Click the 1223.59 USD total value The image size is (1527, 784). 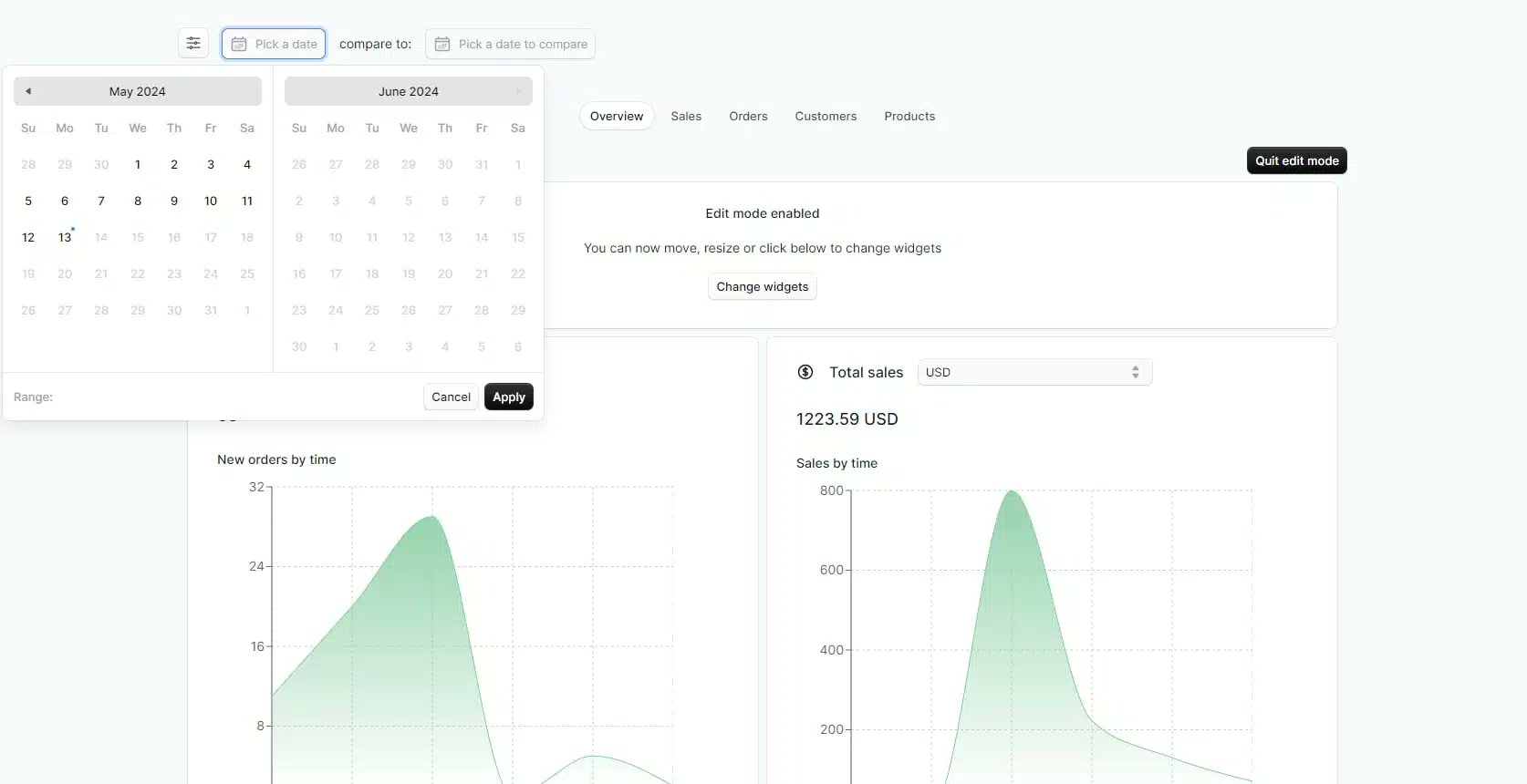point(847,418)
